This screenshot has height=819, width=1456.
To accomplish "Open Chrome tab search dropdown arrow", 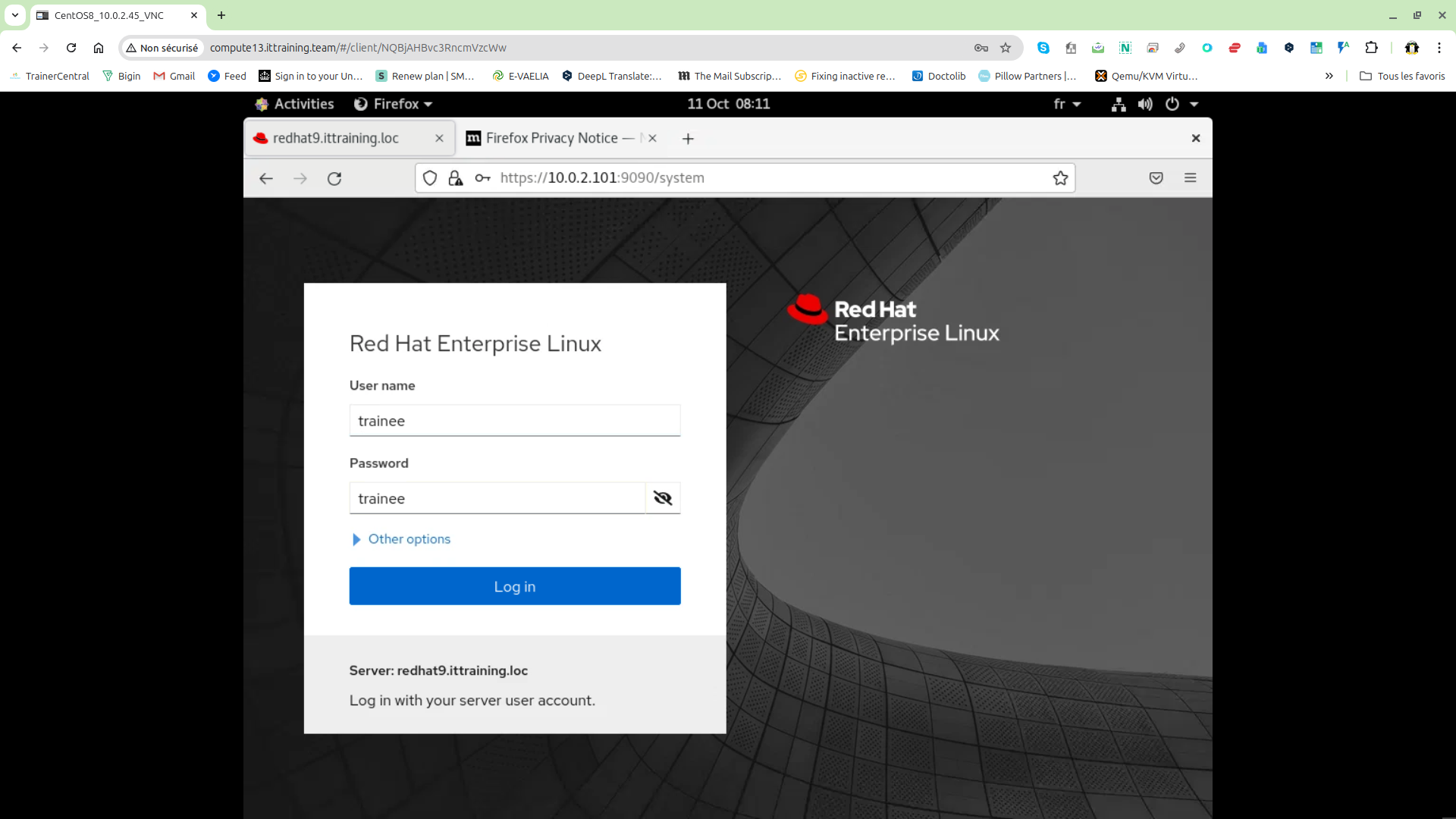I will click(15, 15).
